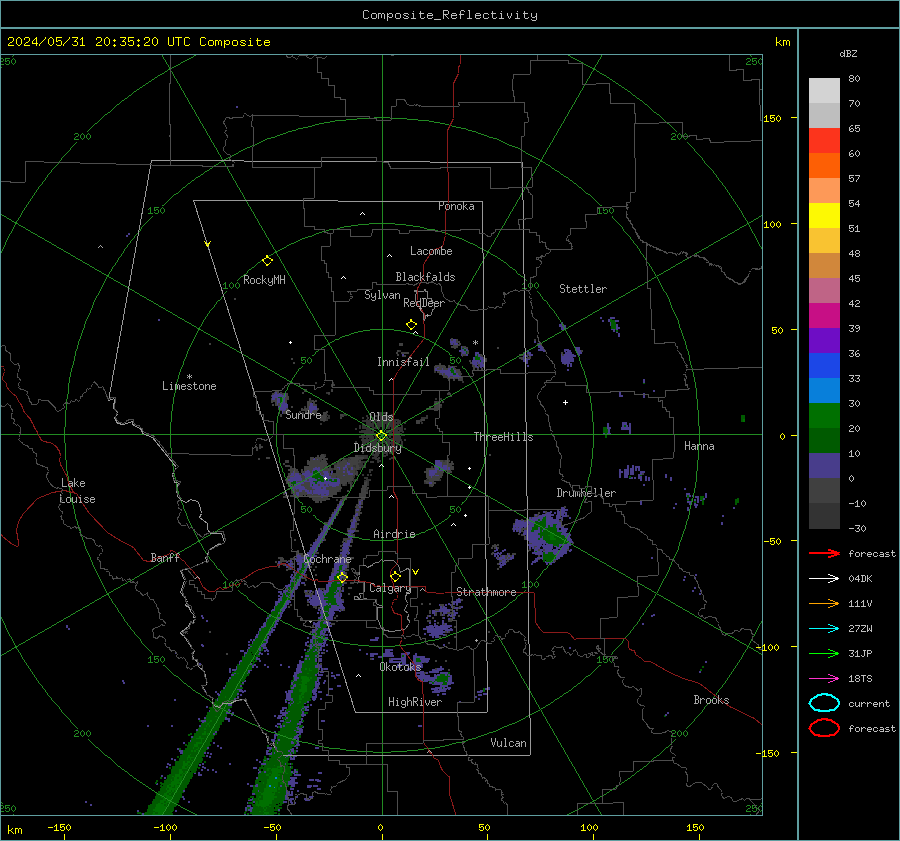
Task: Click the Calgary city label
Action: tap(390, 588)
